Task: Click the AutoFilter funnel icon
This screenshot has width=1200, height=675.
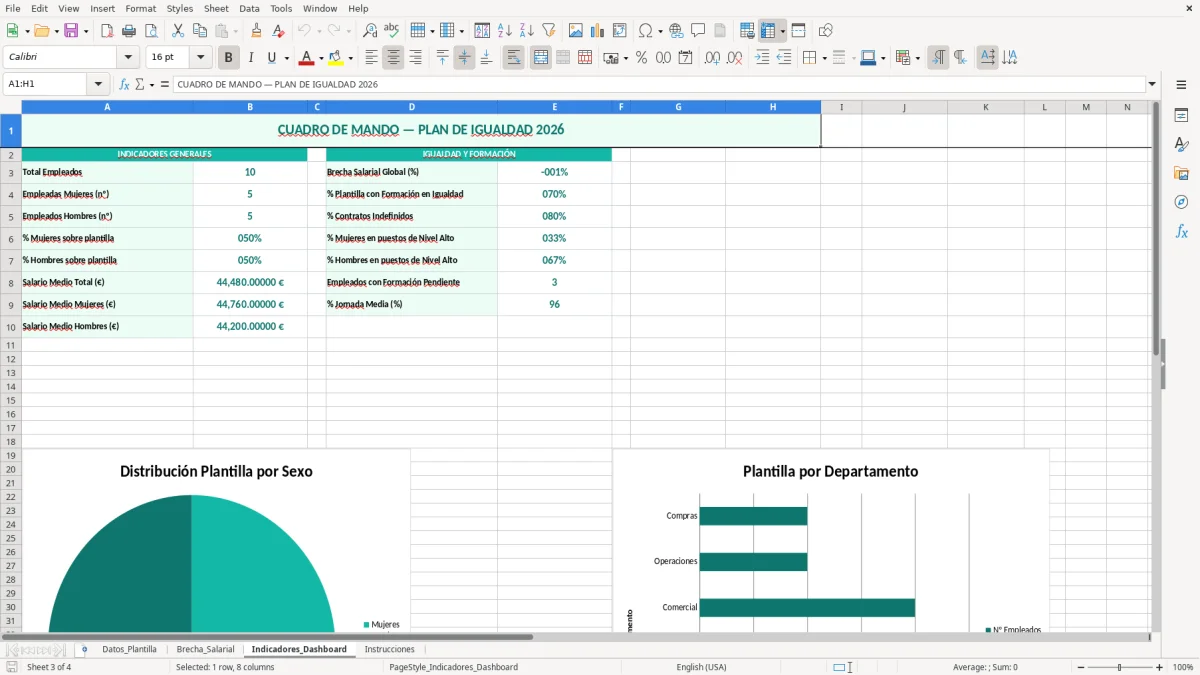Action: pyautogui.click(x=548, y=31)
